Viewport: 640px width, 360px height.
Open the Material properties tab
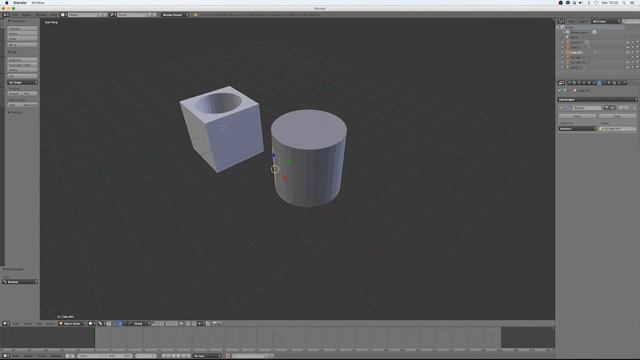(x=609, y=83)
